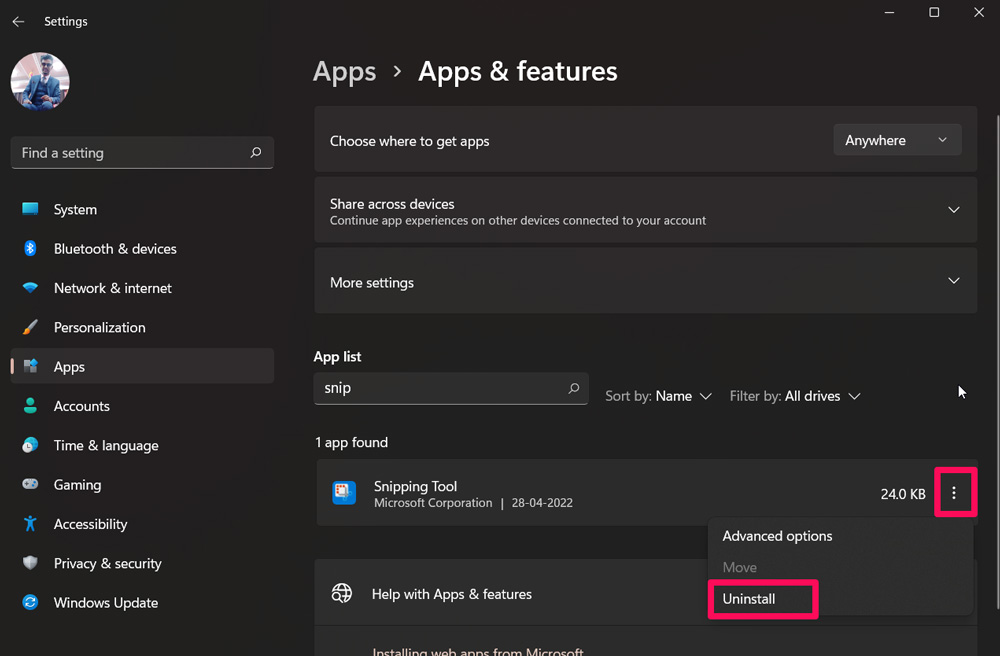Click the search magnifier in app list
Image resolution: width=1000 pixels, height=656 pixels.
(x=574, y=388)
